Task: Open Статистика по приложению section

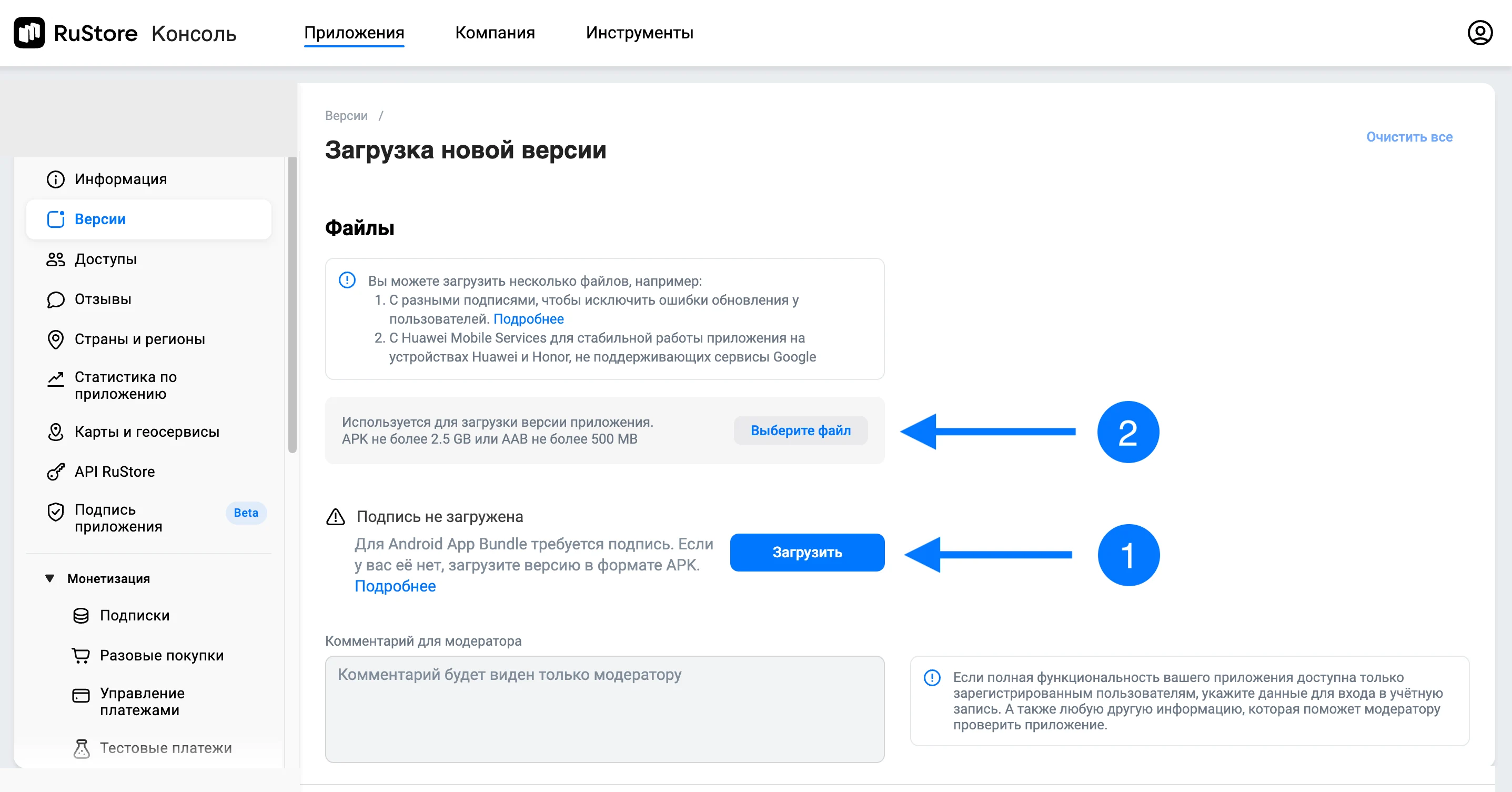Action: 148,385
